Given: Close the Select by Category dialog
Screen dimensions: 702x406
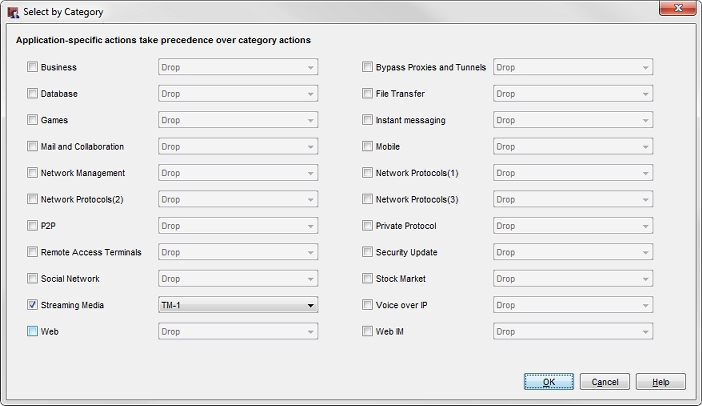Looking at the screenshot, I should point(676,11).
